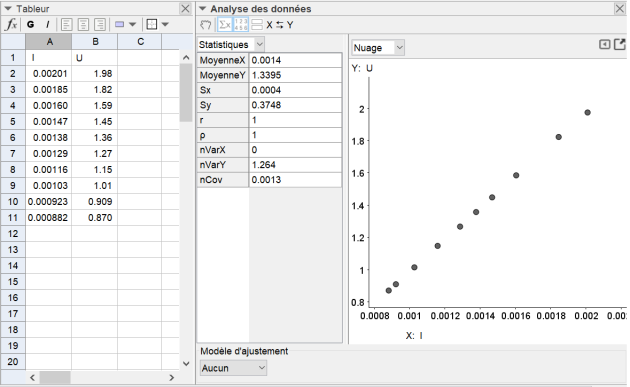Select column B header
630x387 pixels.
(x=95, y=42)
